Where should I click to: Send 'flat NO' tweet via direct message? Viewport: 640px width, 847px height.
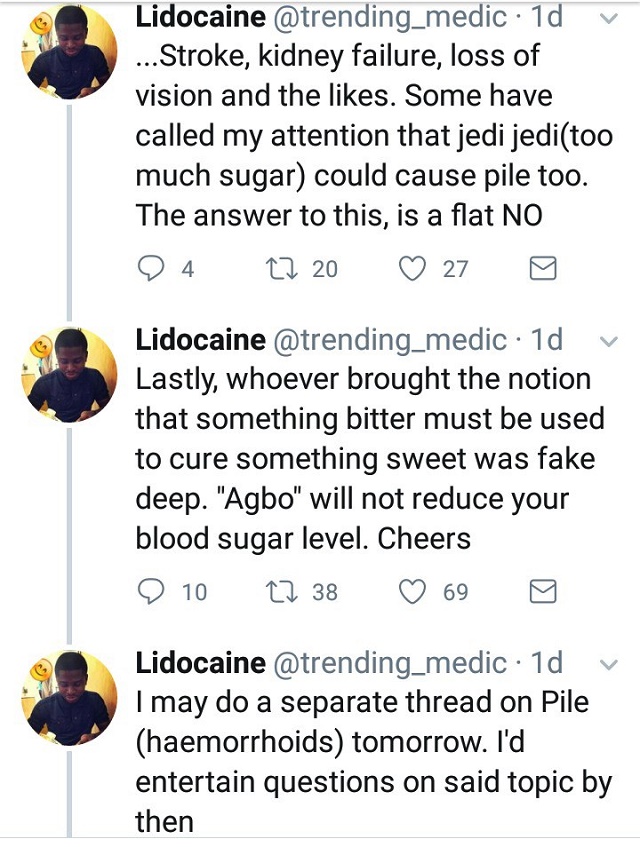(x=541, y=268)
